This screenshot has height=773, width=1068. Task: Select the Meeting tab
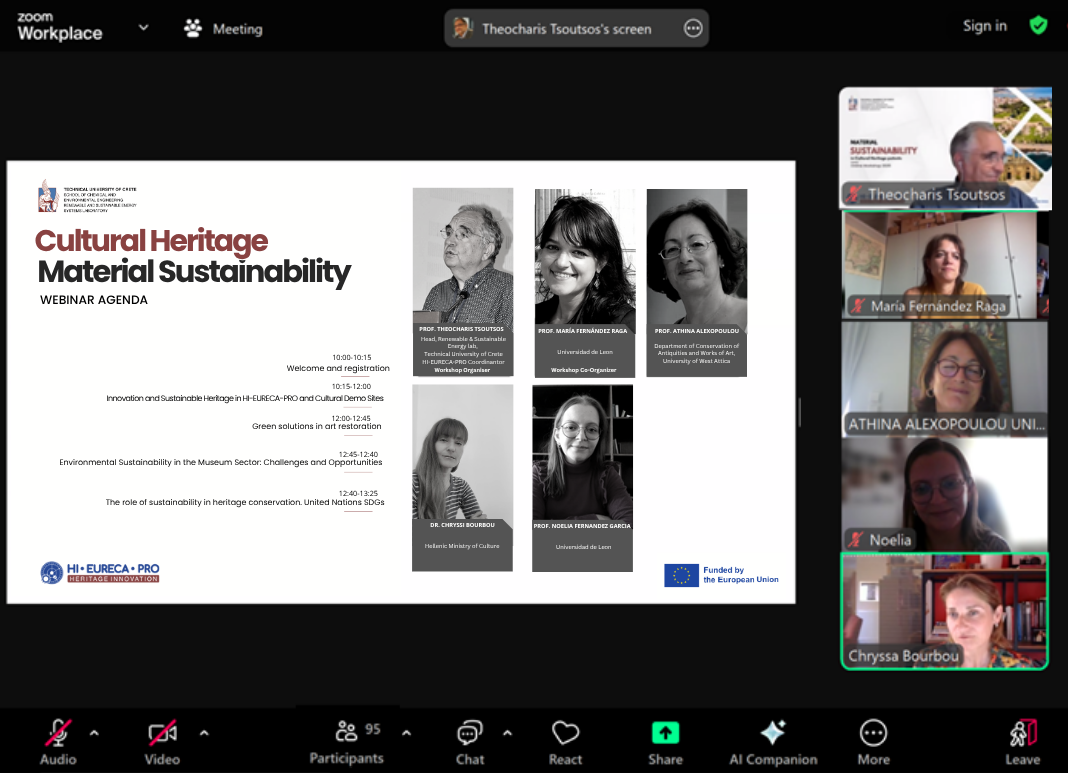point(222,28)
